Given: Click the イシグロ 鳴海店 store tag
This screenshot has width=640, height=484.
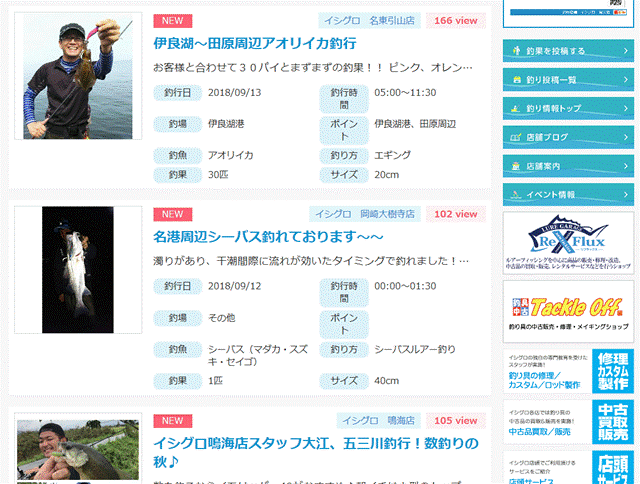Looking at the screenshot, I should coord(378,420).
